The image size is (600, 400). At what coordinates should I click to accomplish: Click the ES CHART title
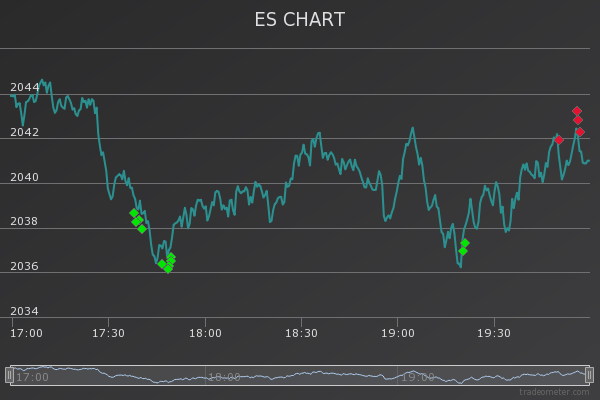[x=300, y=20]
